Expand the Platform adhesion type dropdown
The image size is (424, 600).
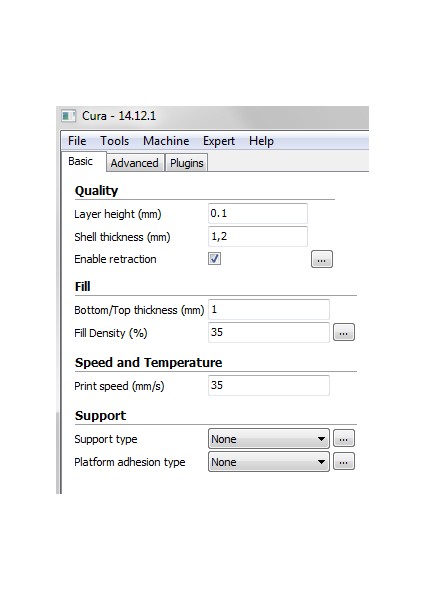pyautogui.click(x=269, y=461)
